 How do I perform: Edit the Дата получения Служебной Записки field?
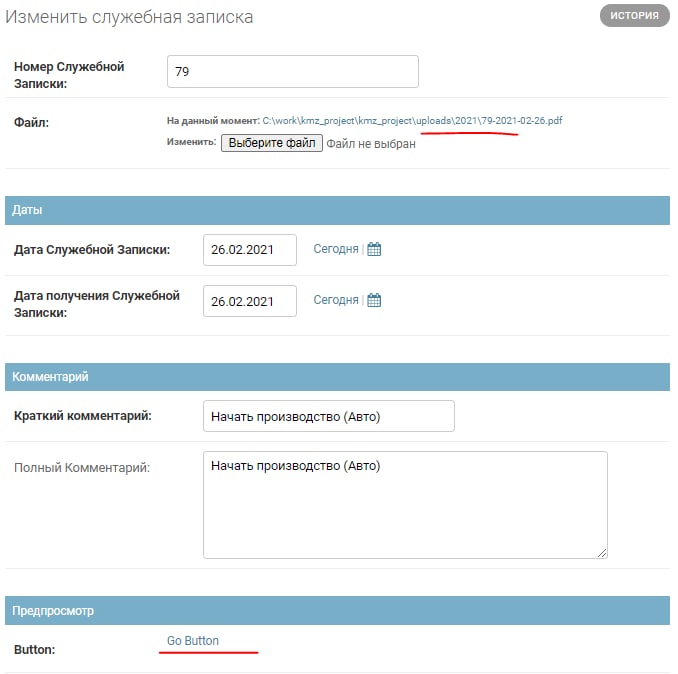tap(250, 301)
